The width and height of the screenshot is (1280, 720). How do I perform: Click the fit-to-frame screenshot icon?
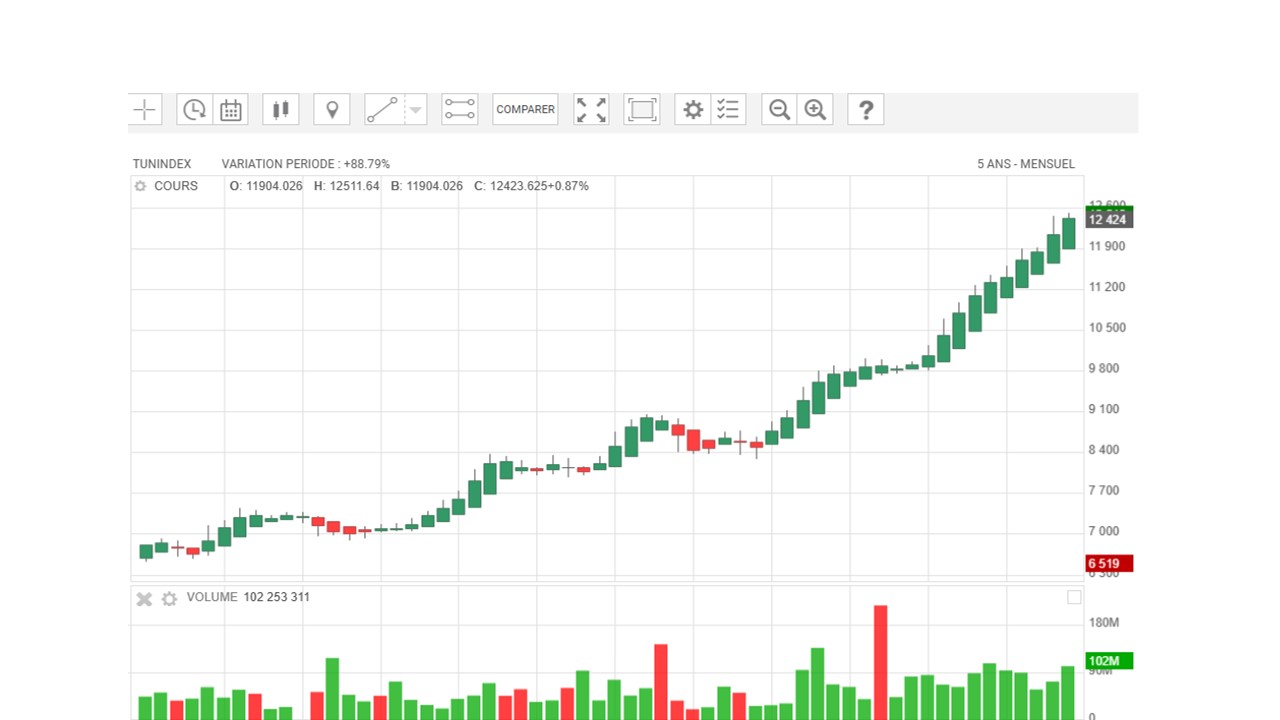[x=642, y=110]
